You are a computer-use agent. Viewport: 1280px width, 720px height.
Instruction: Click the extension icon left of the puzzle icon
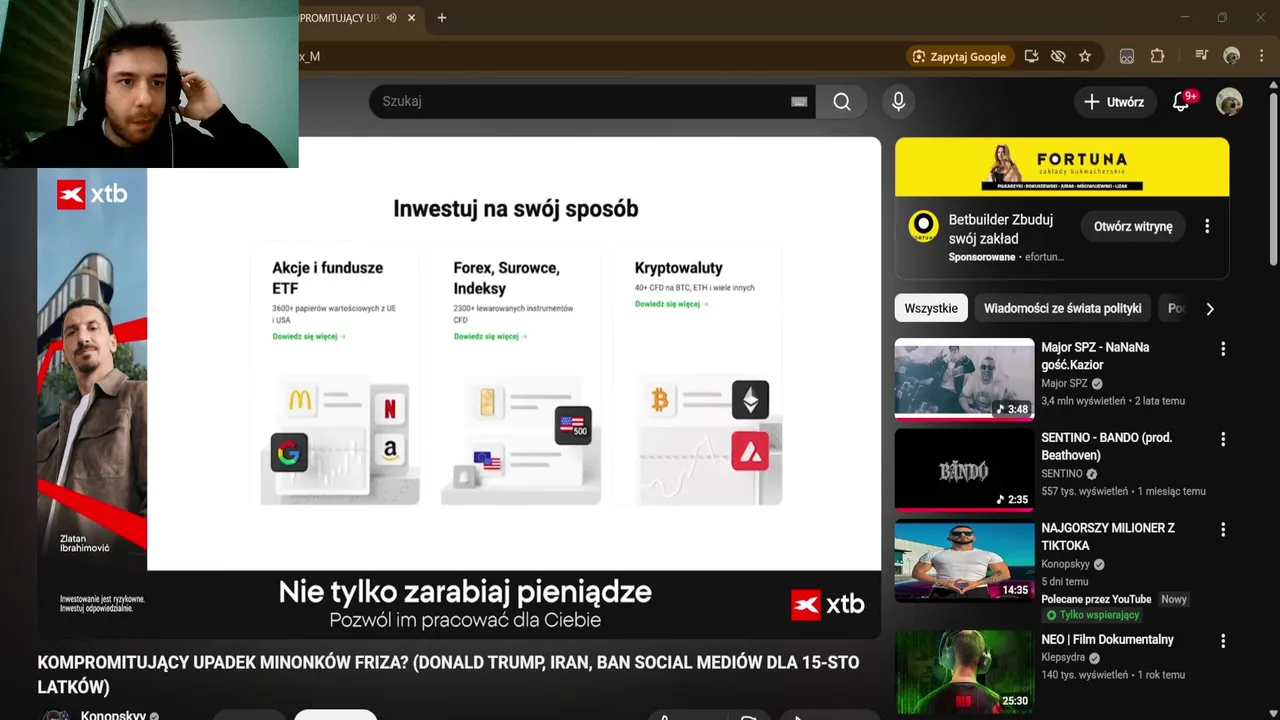pyautogui.click(x=1127, y=57)
